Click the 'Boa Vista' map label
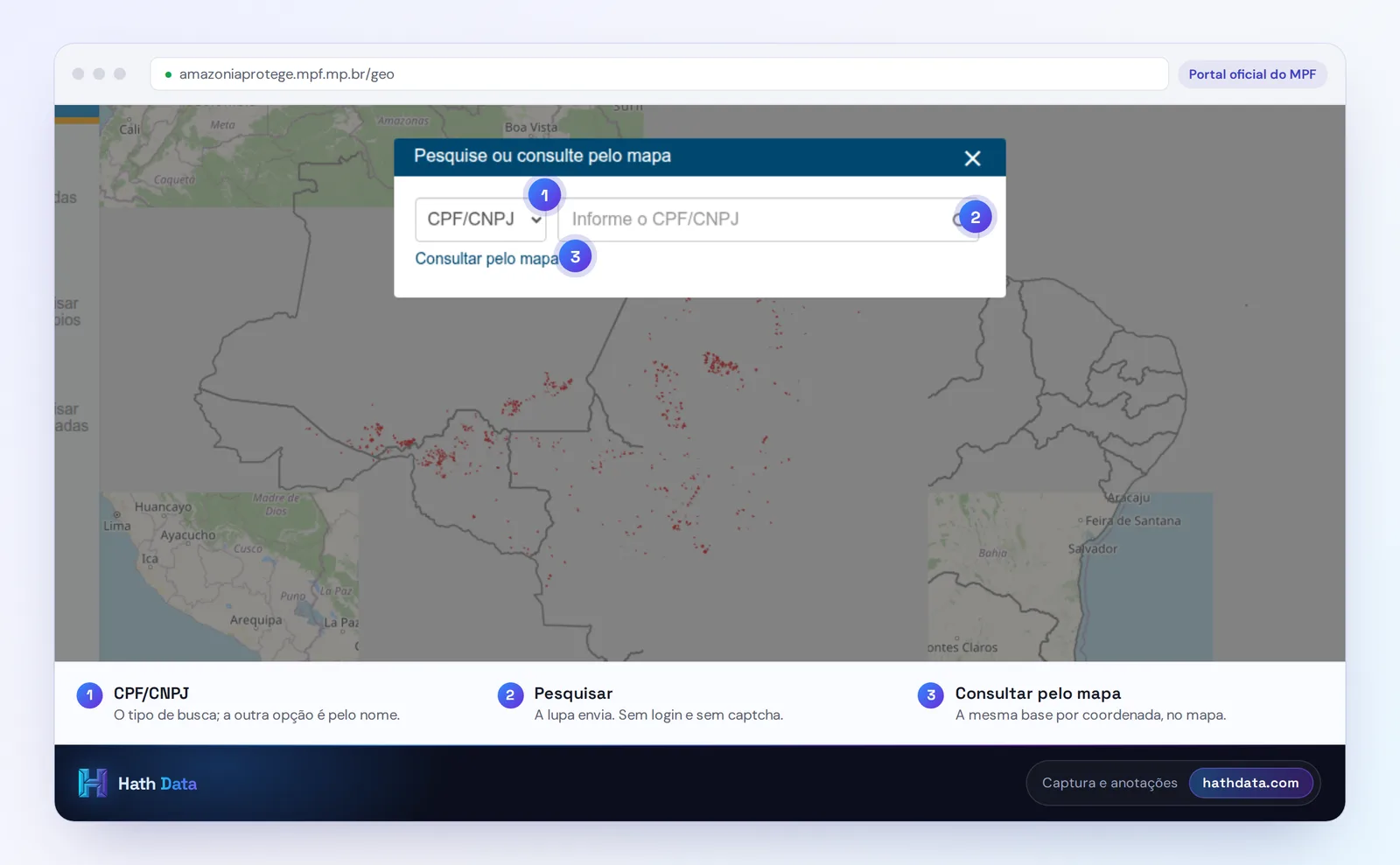 [x=531, y=128]
